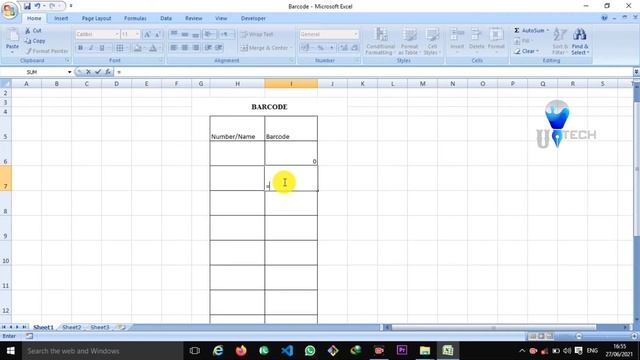640x360 pixels.
Task: Click the Font Color button
Action: tap(153, 48)
